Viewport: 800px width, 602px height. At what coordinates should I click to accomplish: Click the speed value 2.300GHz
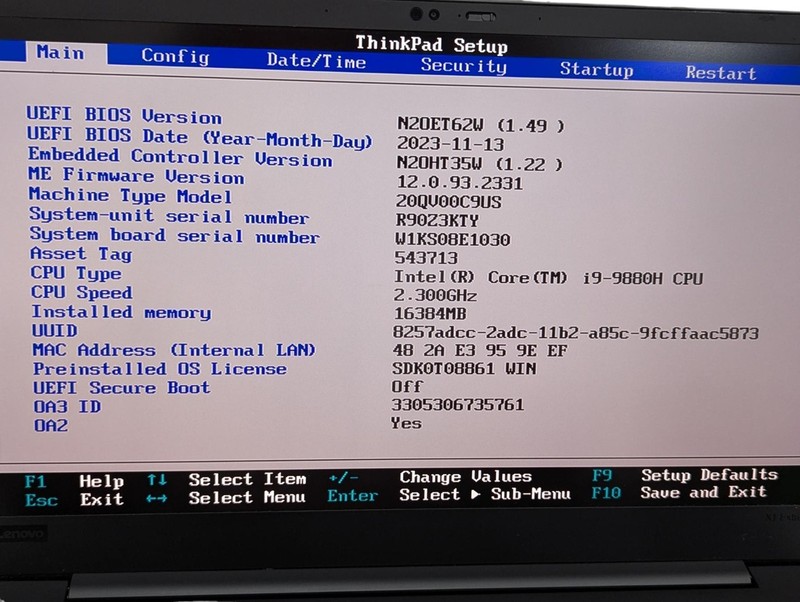tap(435, 295)
